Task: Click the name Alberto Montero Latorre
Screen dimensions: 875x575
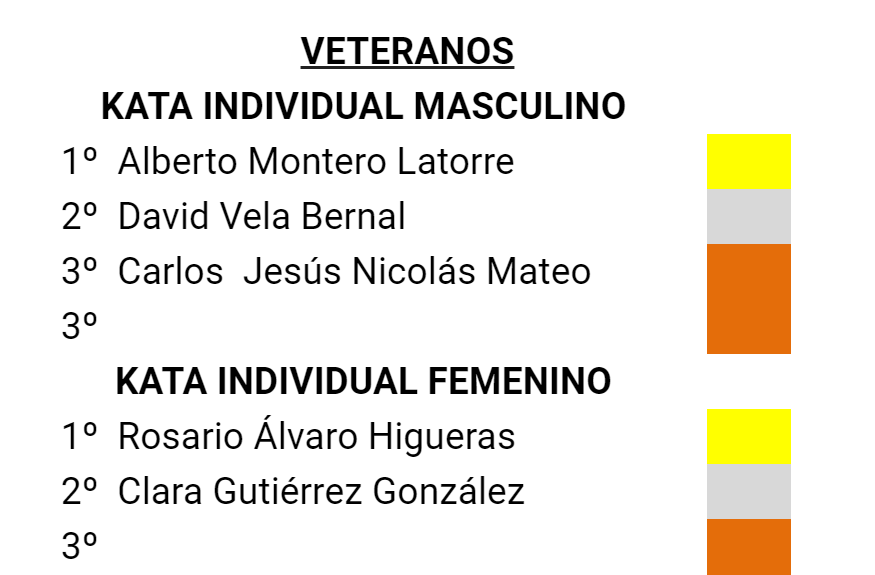Action: (316, 161)
